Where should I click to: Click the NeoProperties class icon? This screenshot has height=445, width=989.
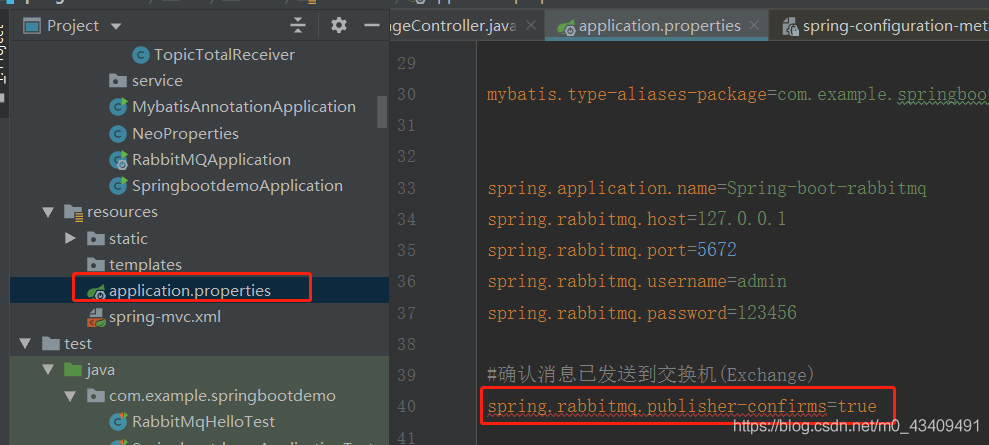pos(118,134)
